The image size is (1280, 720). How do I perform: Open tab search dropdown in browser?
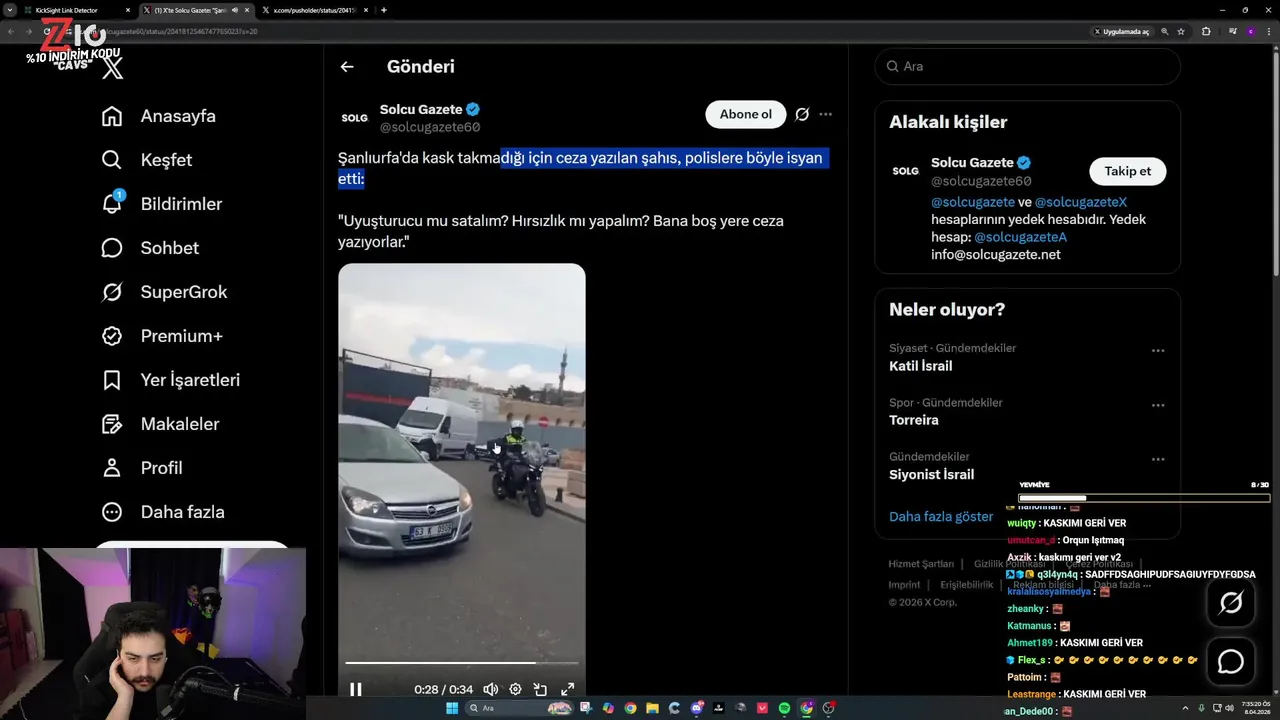pos(10,10)
